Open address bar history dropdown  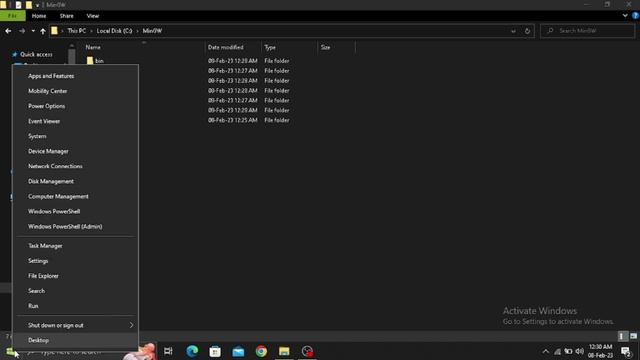[513, 31]
